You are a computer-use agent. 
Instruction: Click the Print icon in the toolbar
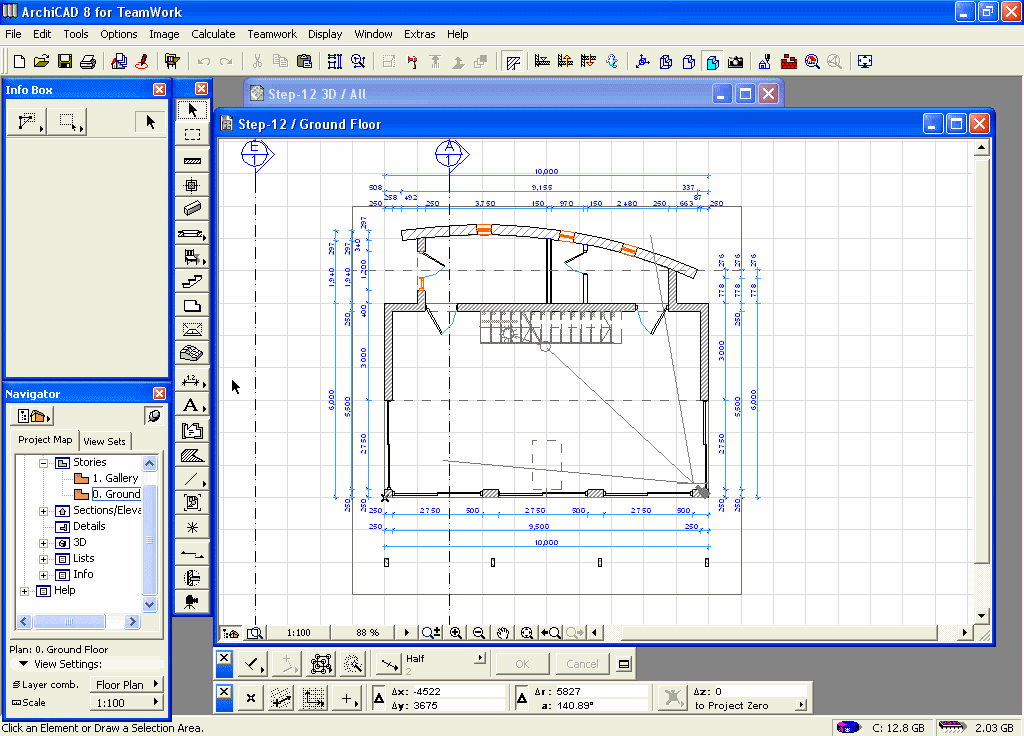(x=87, y=62)
